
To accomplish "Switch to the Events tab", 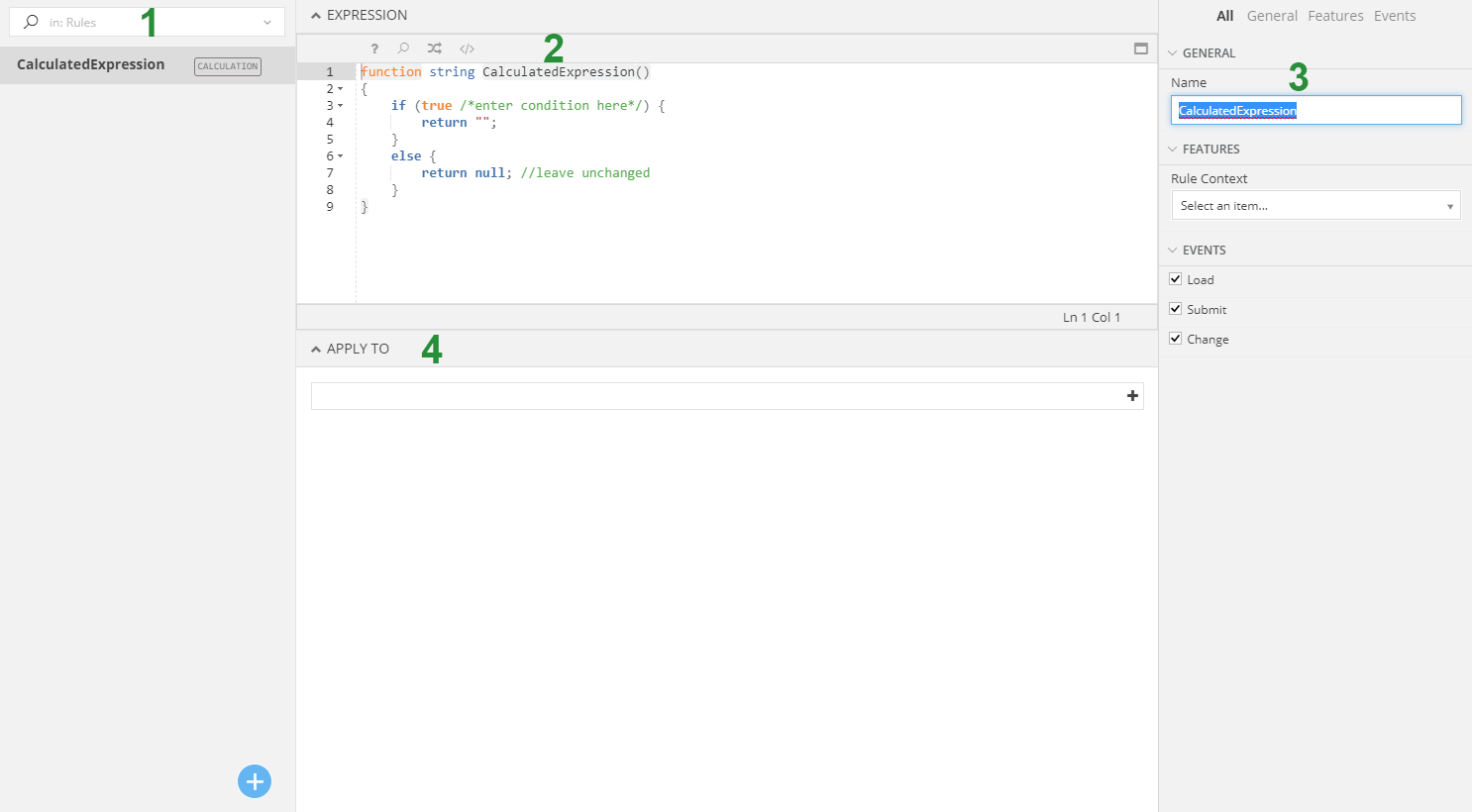I will coord(1394,16).
